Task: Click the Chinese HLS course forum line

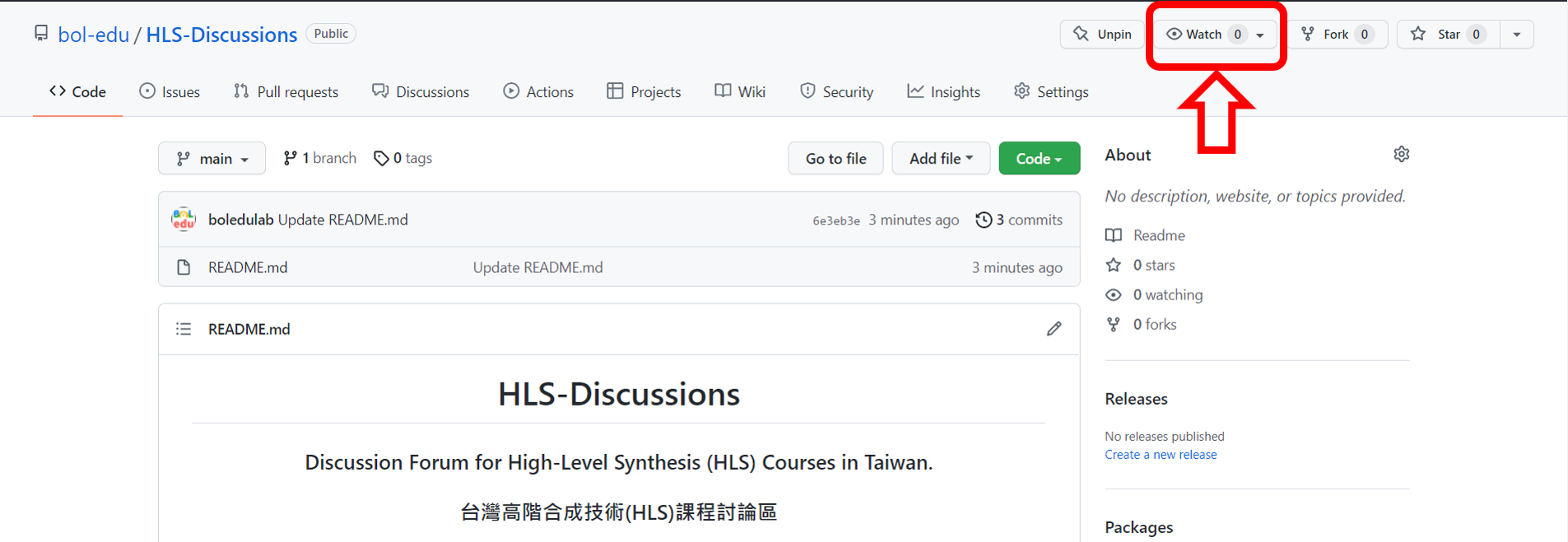Action: 619,512
